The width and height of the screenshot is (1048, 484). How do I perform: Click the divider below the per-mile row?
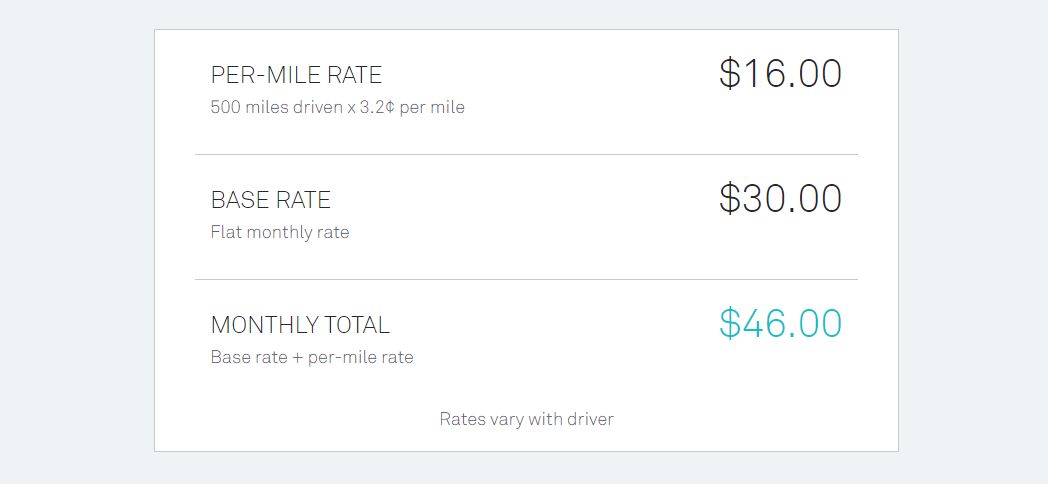tap(527, 154)
